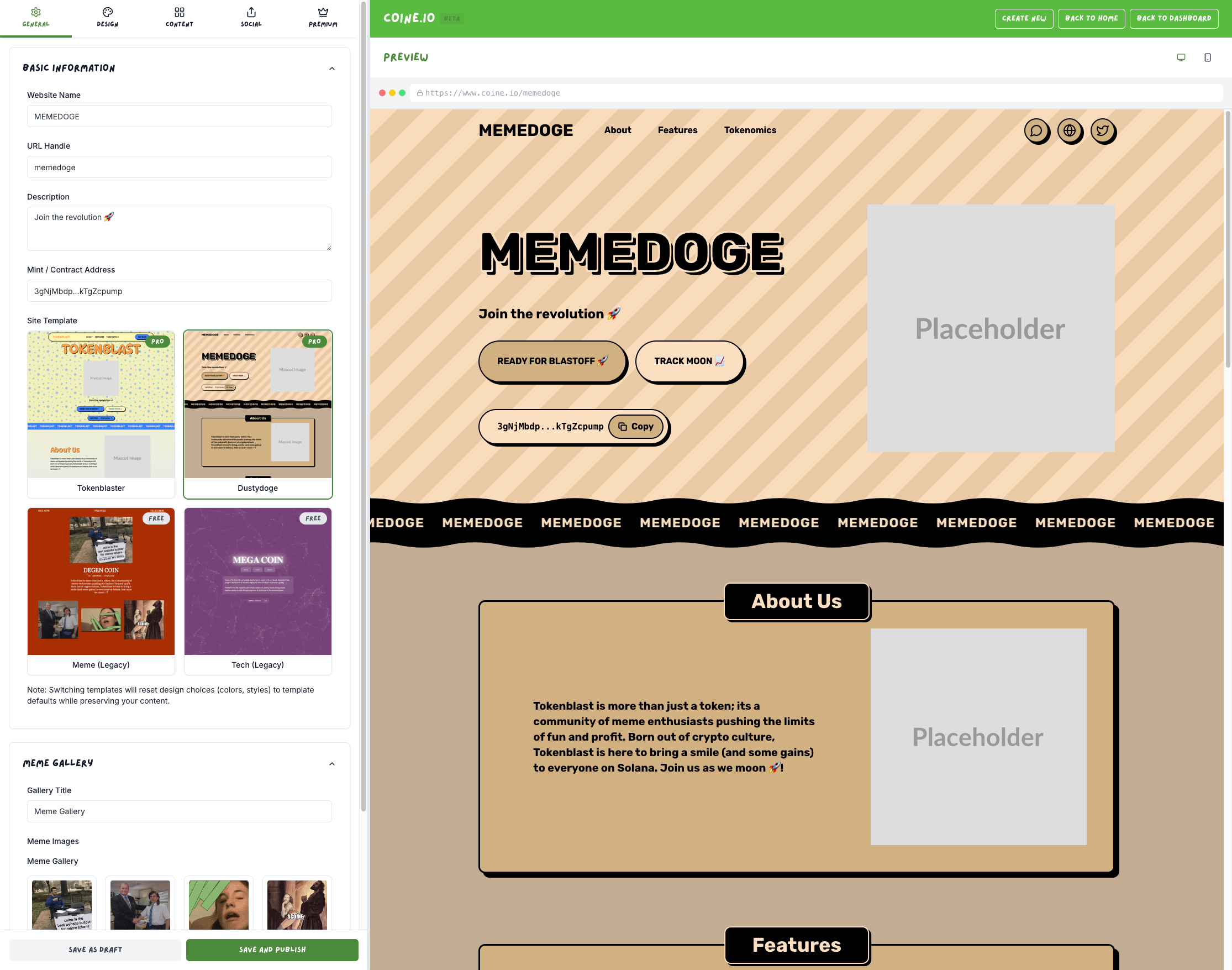This screenshot has height=970, width=1232.
Task: Click the globe website icon
Action: (1070, 130)
